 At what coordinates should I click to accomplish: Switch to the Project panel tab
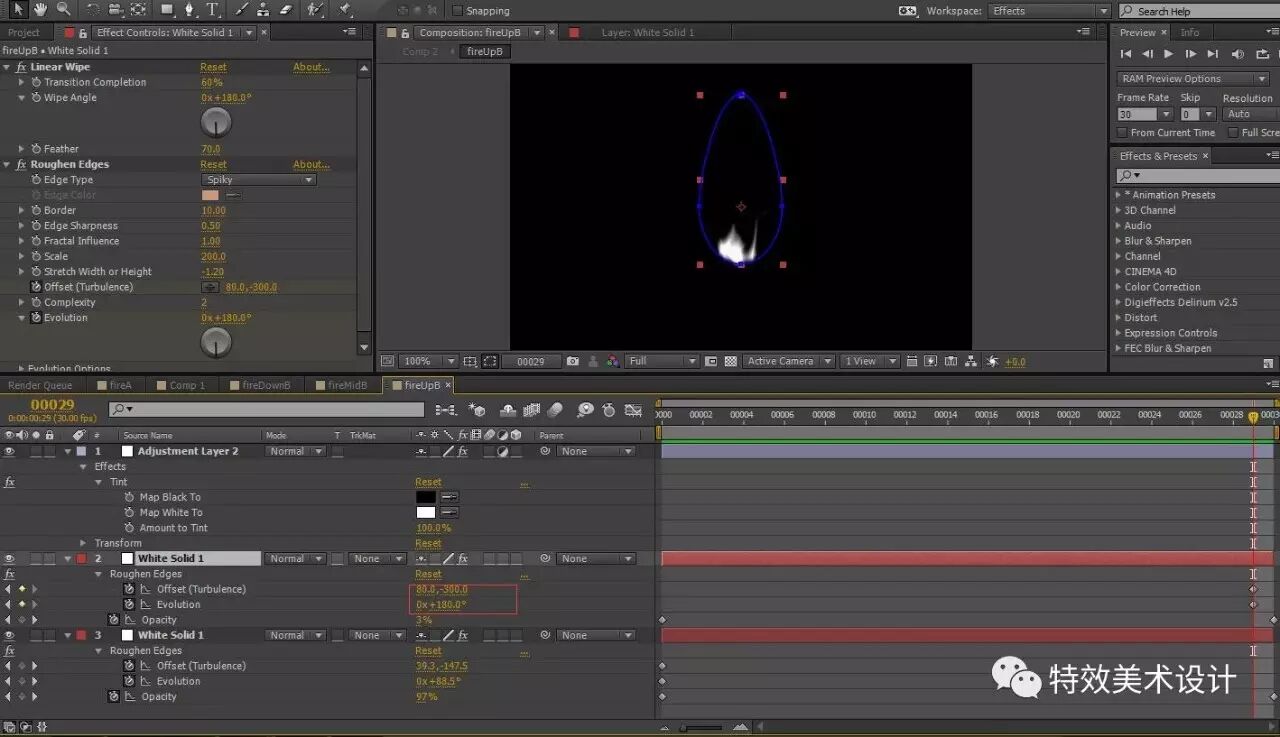point(25,32)
